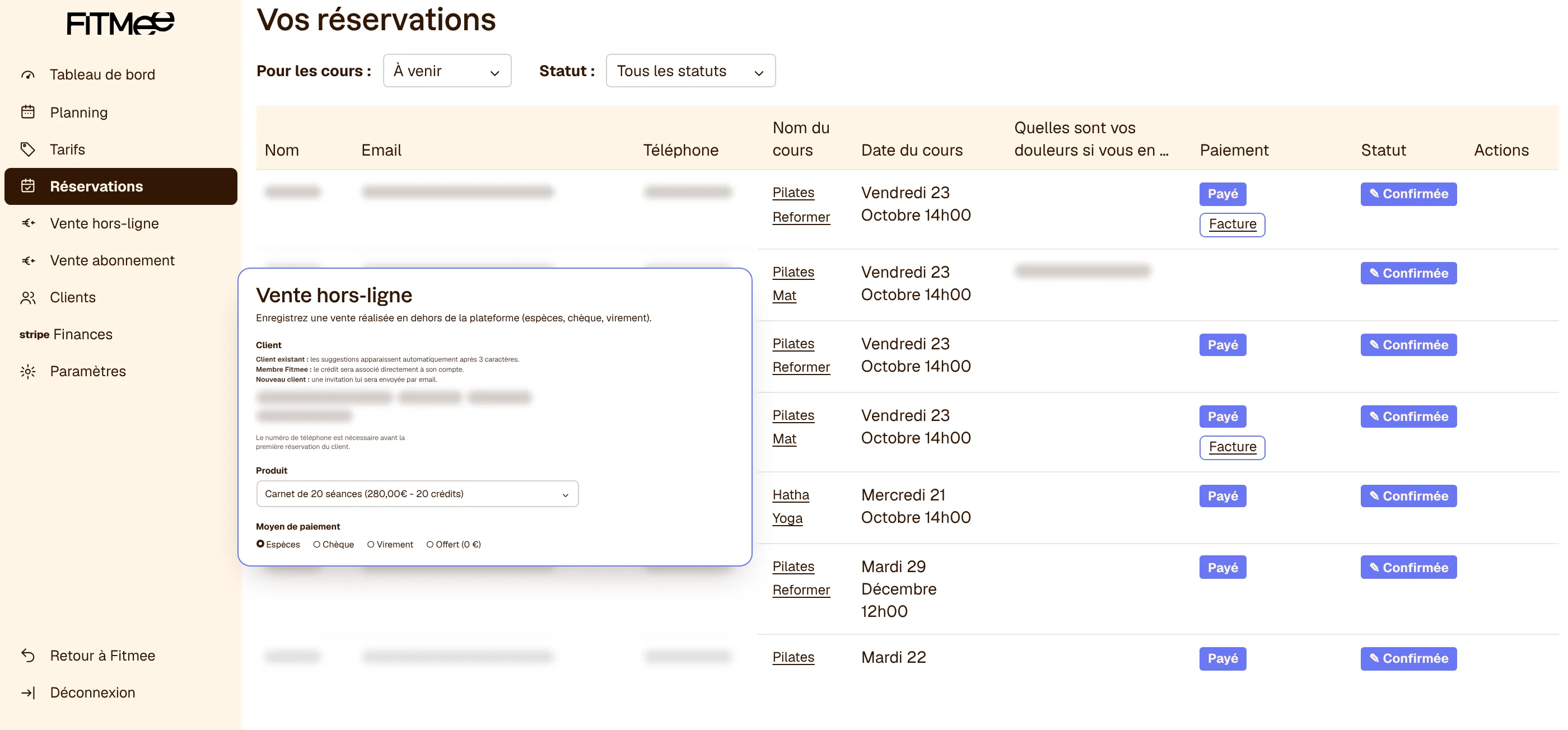Click Confirmée on Hatha Yoga row
1568x730 pixels.
tap(1408, 497)
